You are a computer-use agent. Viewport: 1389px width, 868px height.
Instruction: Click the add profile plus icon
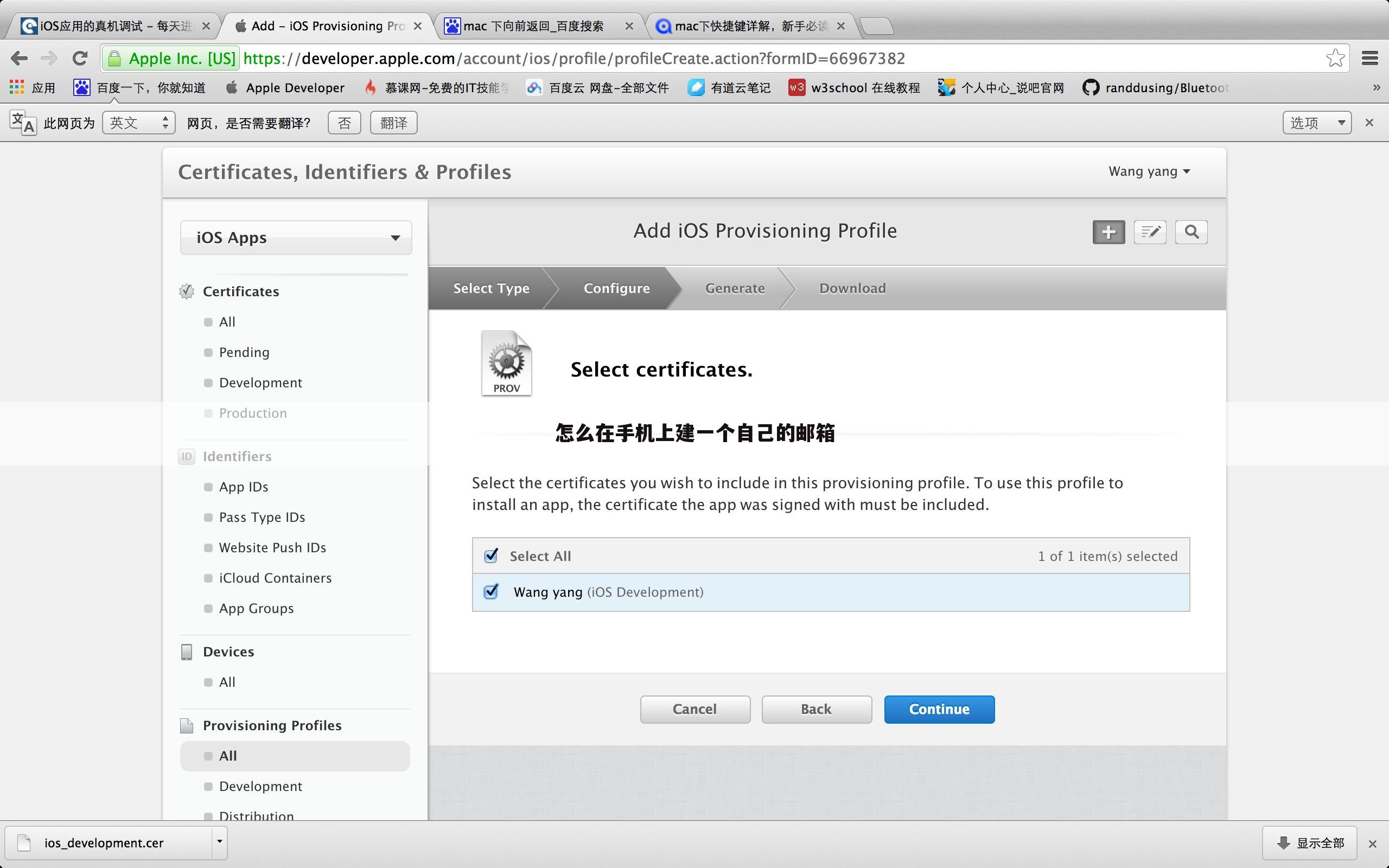click(x=1108, y=232)
